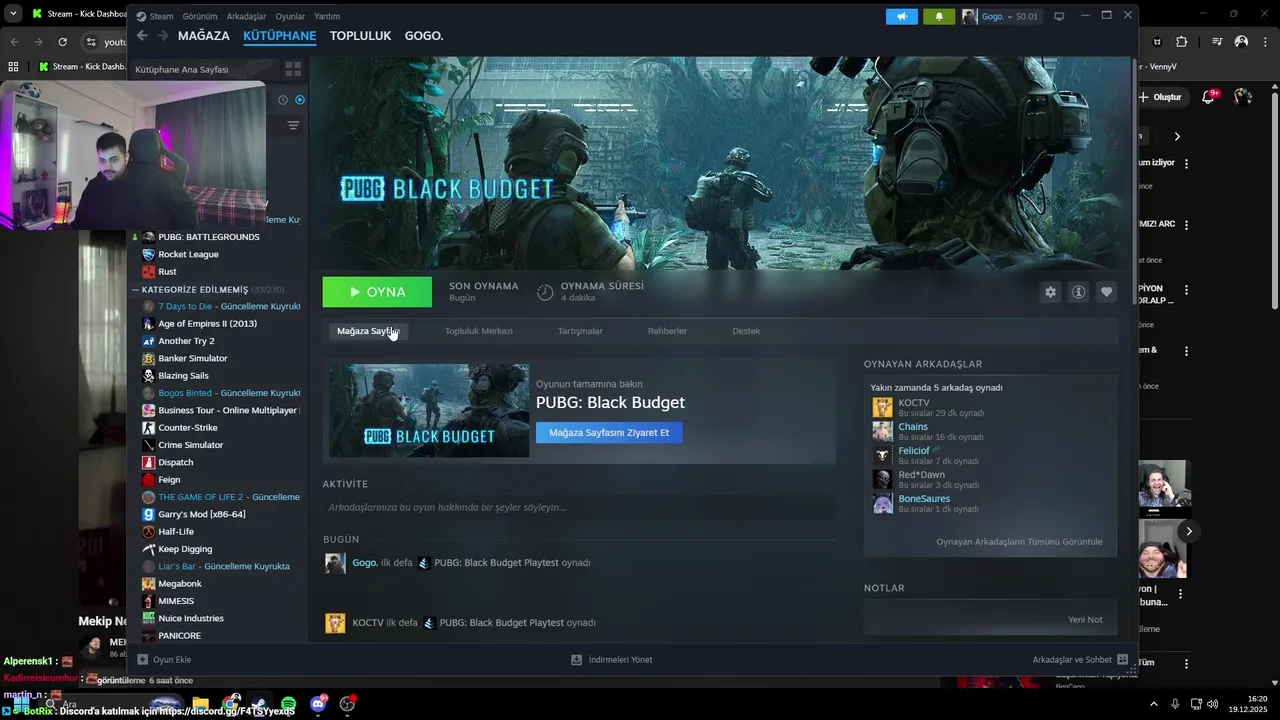Screen dimensions: 1280x720
Task: Click Oynayan Arkadaşların Tümünü Görüntüle link
Action: (1019, 542)
